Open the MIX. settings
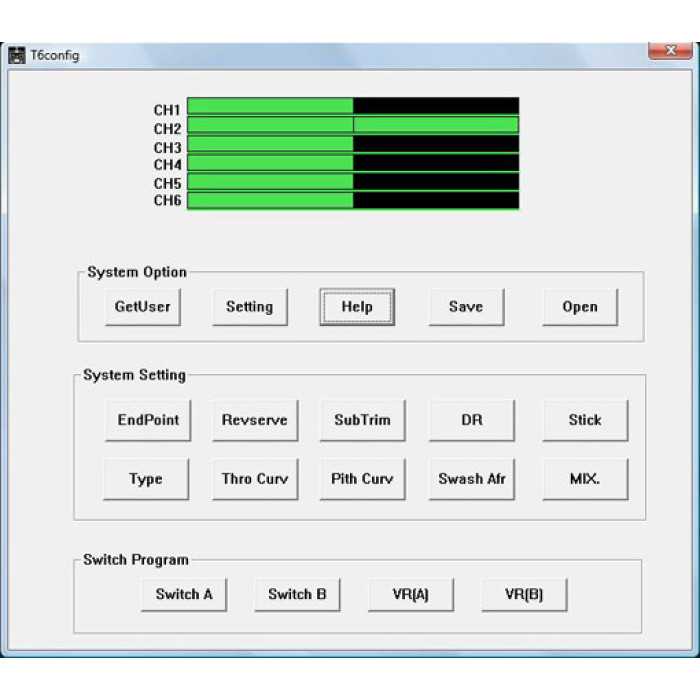Image resolution: width=700 pixels, height=700 pixels. [x=585, y=479]
